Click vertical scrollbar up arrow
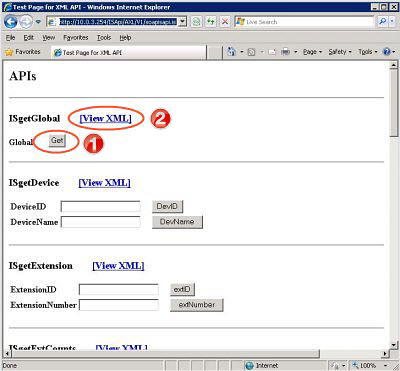The height and width of the screenshot is (371, 400). pos(394,65)
